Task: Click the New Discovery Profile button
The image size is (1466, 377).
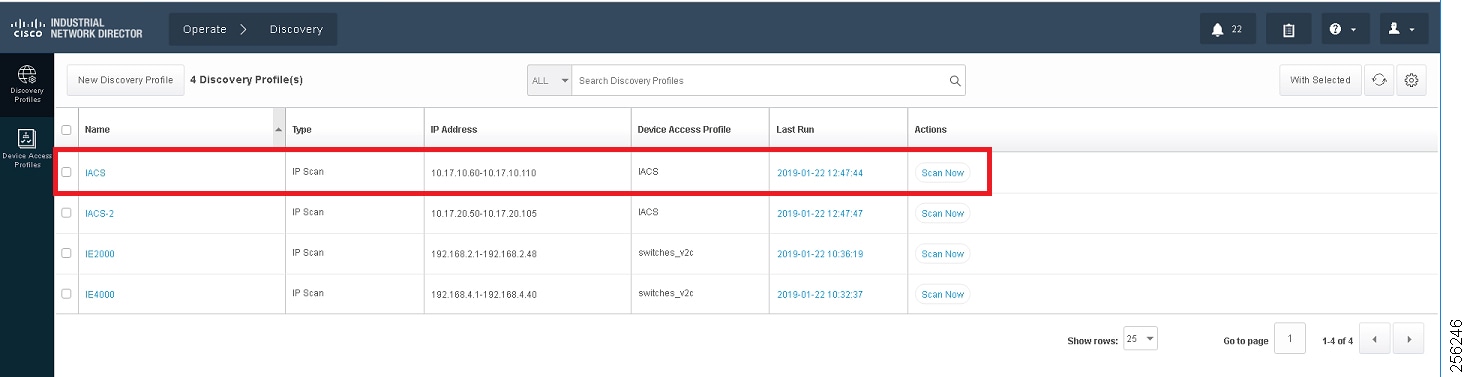Action: (126, 80)
